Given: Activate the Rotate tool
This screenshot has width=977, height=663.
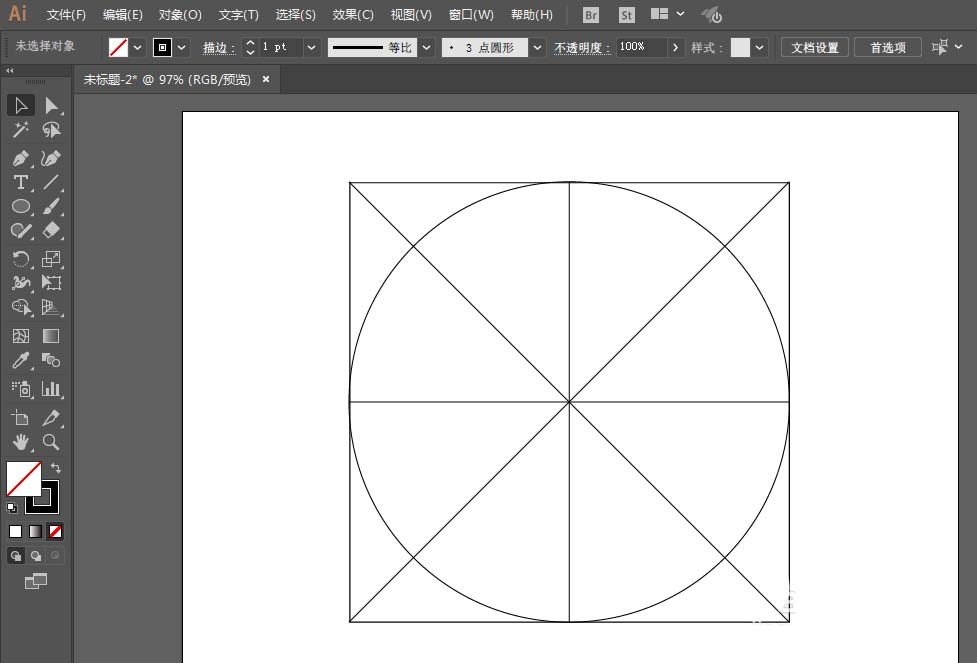Looking at the screenshot, I should (x=21, y=259).
